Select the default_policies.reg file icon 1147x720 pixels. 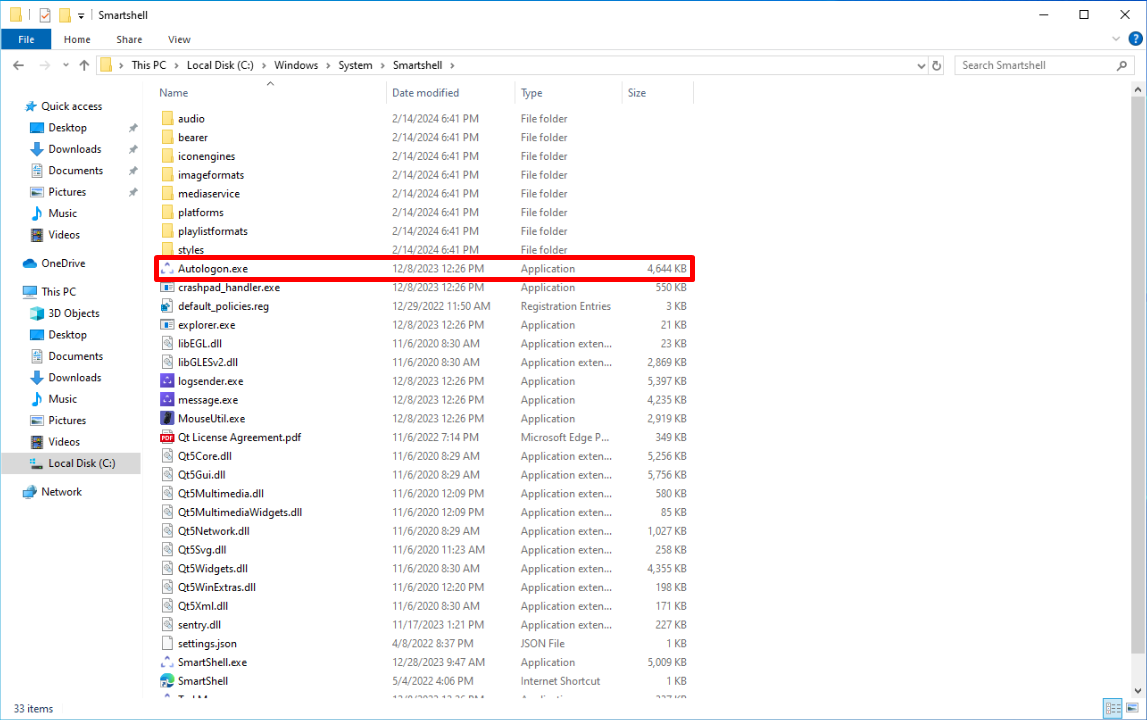coord(168,306)
